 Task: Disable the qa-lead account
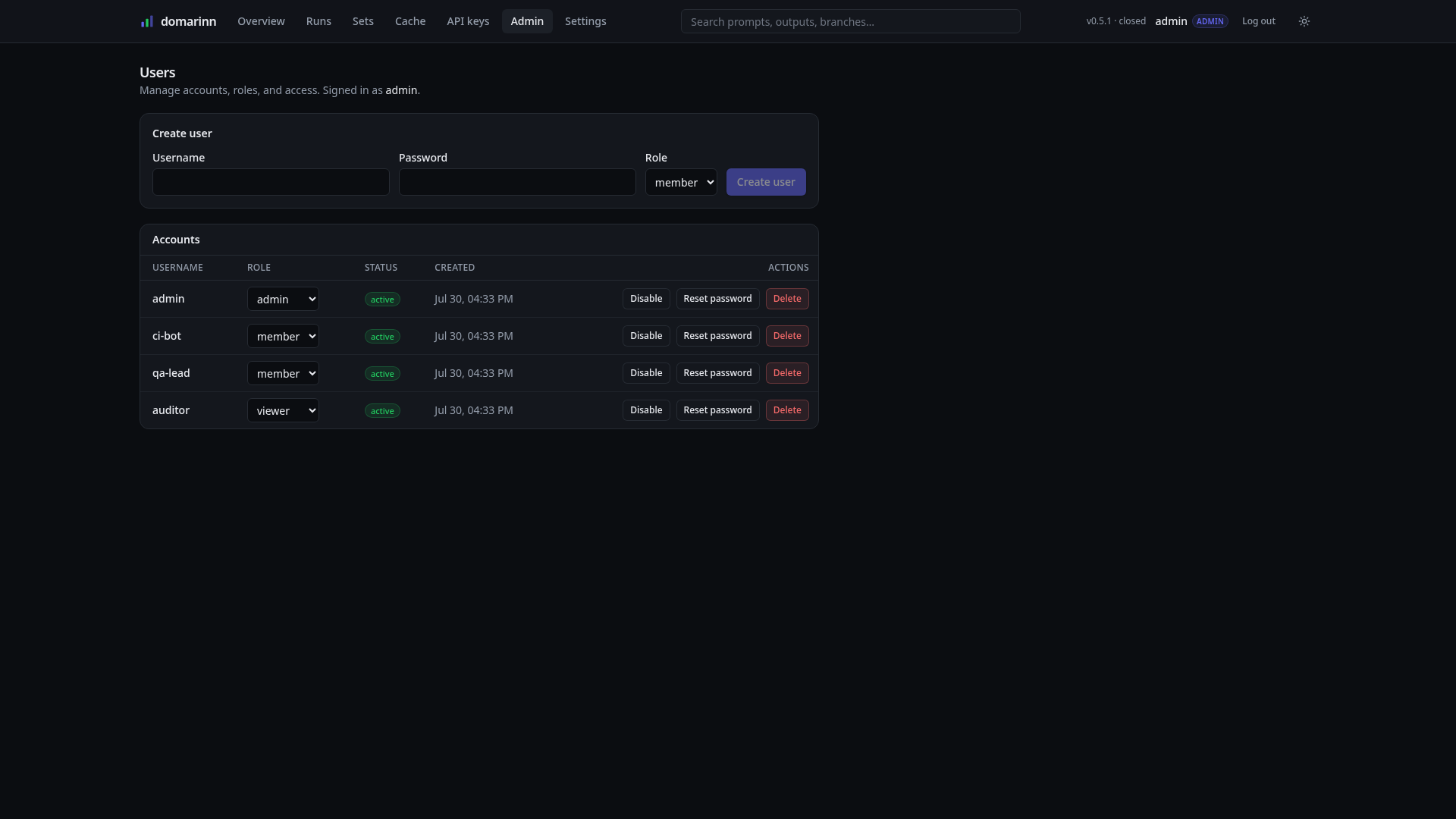tap(646, 373)
